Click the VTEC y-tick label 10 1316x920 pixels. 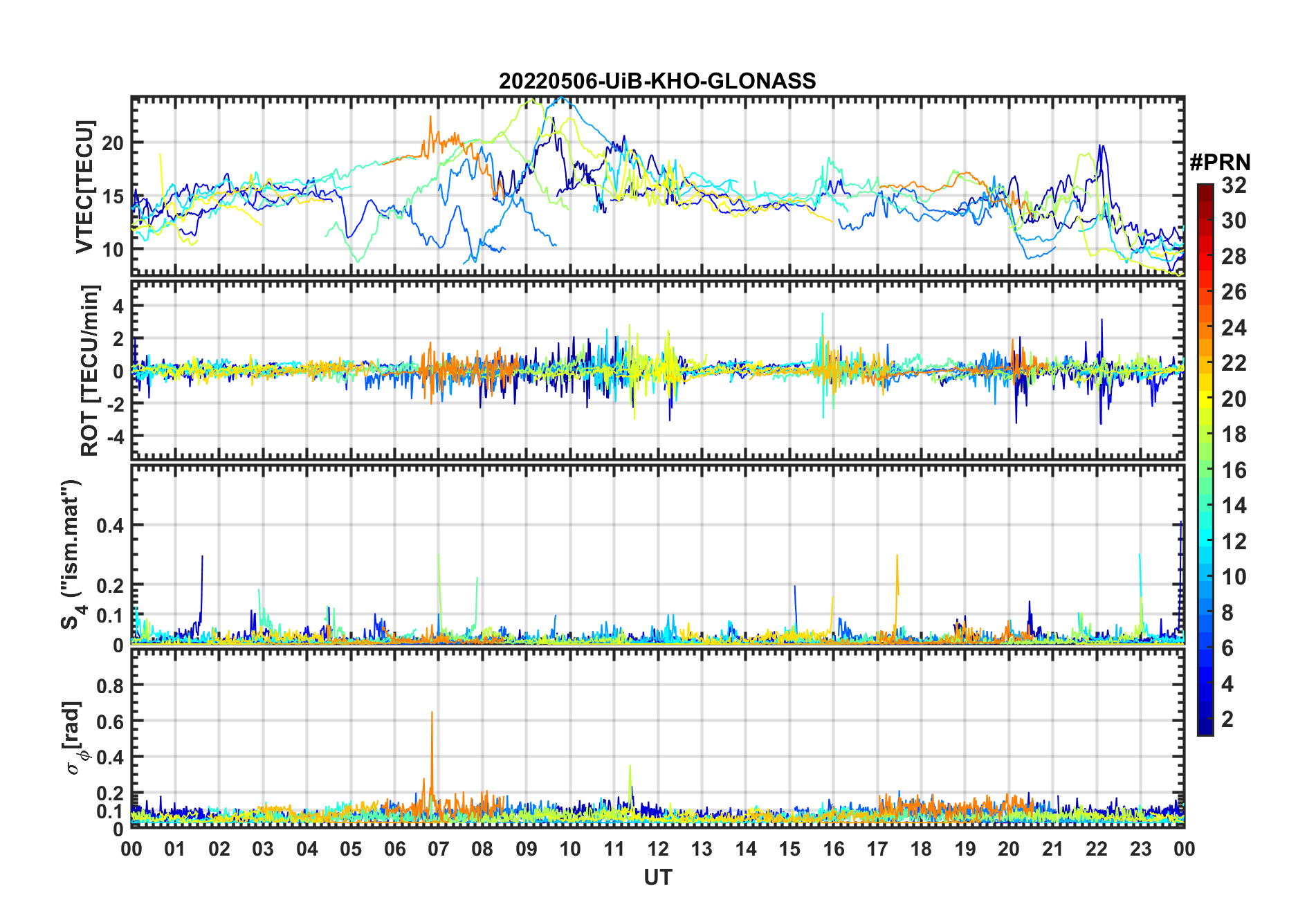113,250
